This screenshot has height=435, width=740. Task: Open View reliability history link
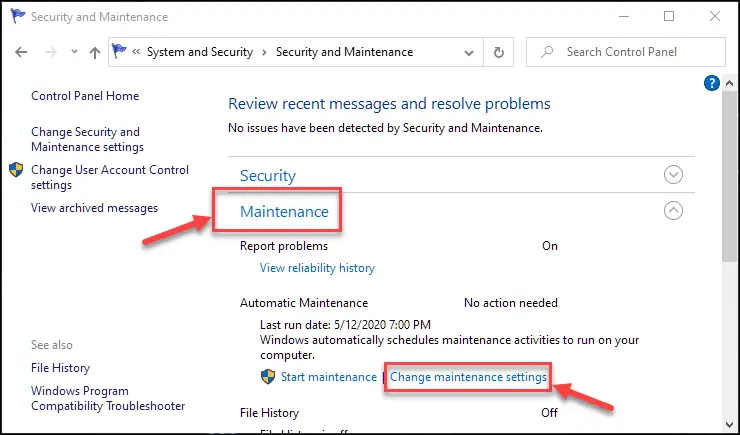(317, 268)
